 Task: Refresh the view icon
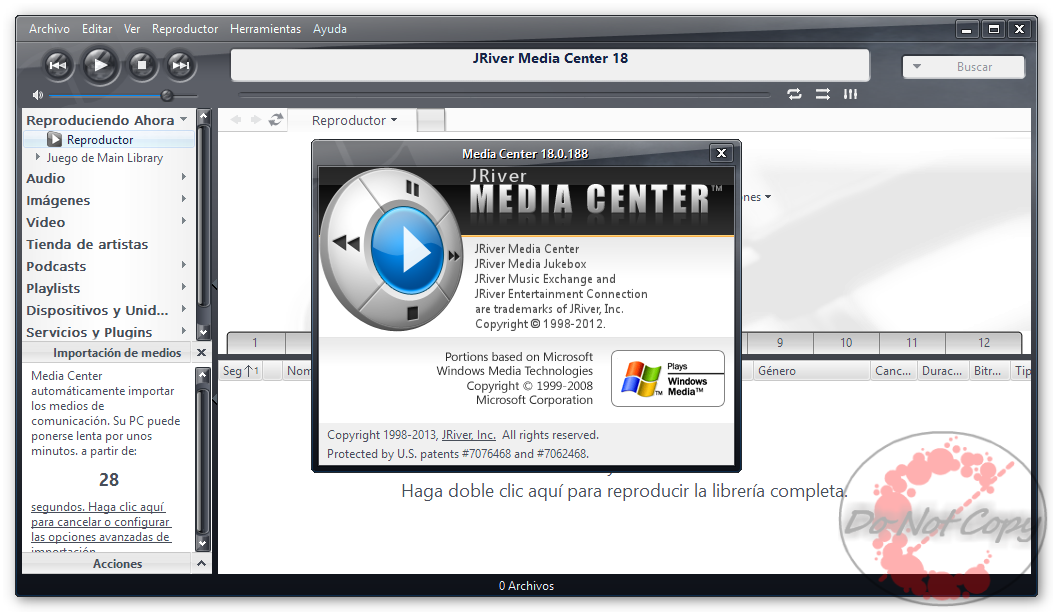pos(275,120)
